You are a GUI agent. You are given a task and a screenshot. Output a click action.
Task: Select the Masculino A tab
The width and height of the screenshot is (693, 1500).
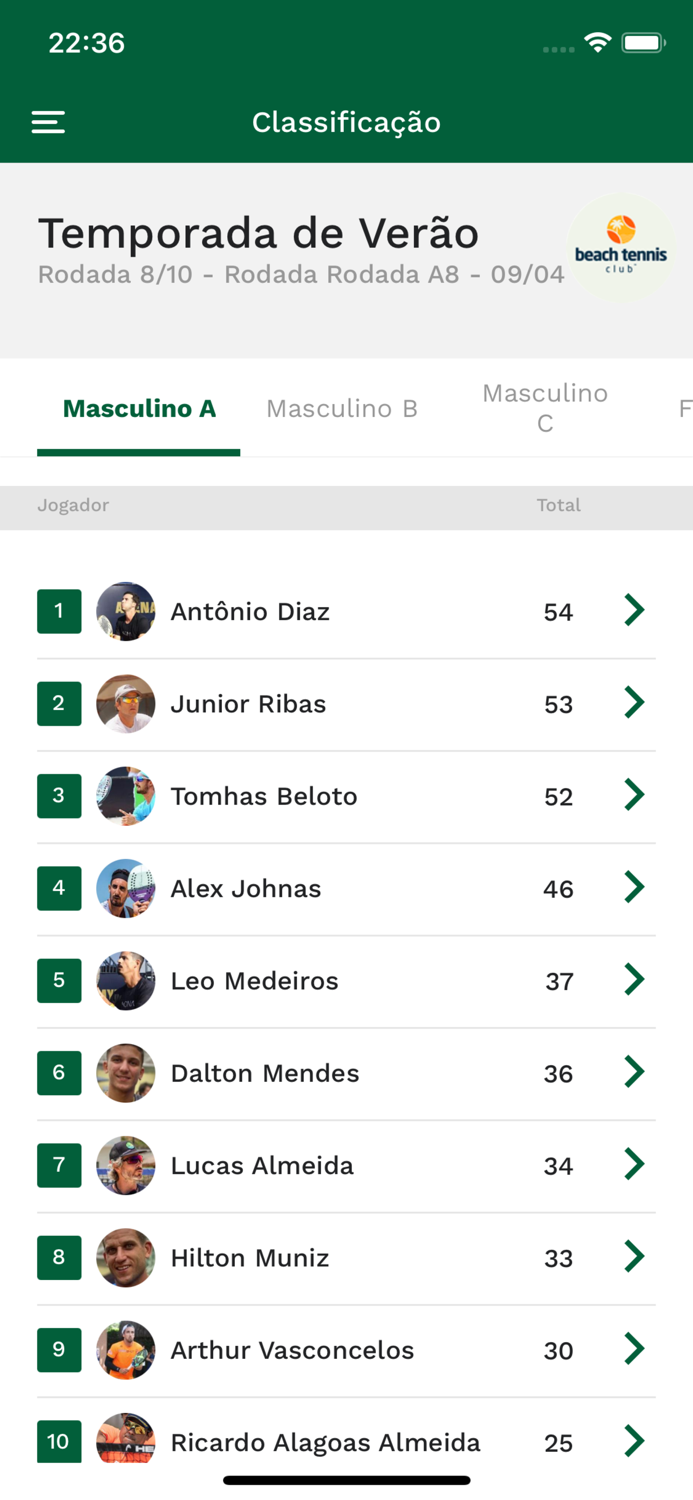138,408
